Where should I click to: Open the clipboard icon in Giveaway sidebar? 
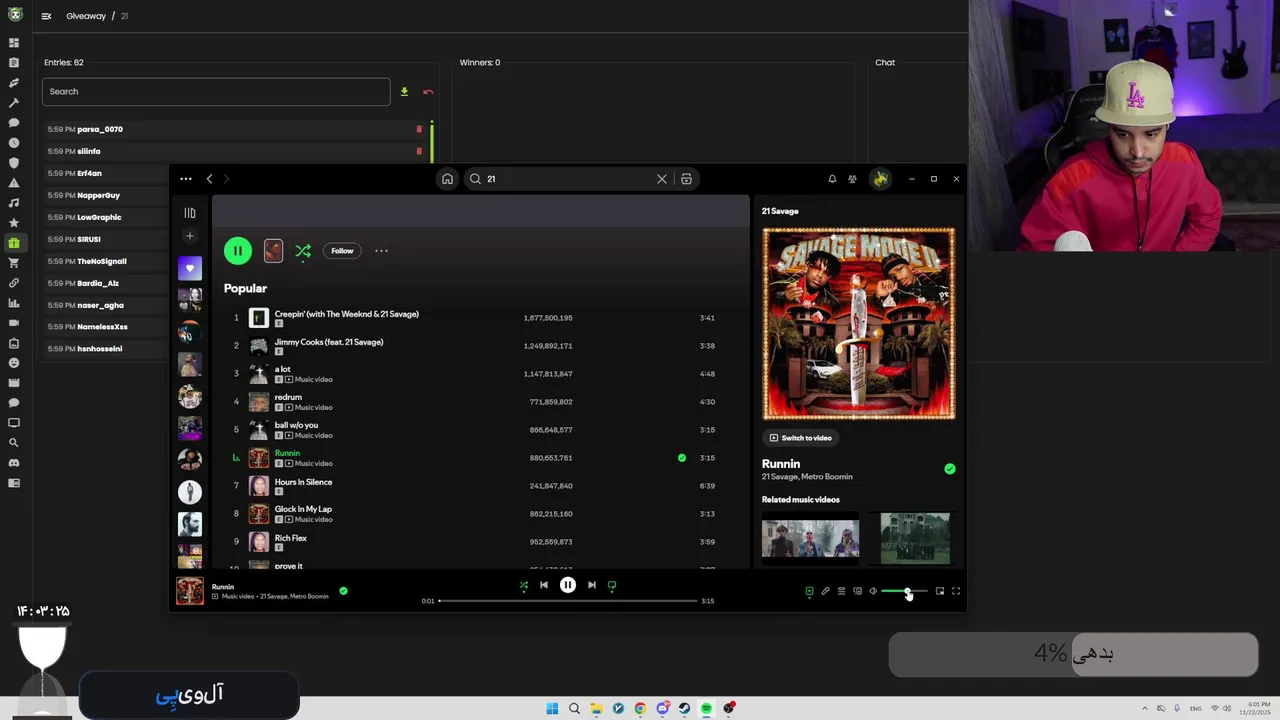click(x=14, y=63)
